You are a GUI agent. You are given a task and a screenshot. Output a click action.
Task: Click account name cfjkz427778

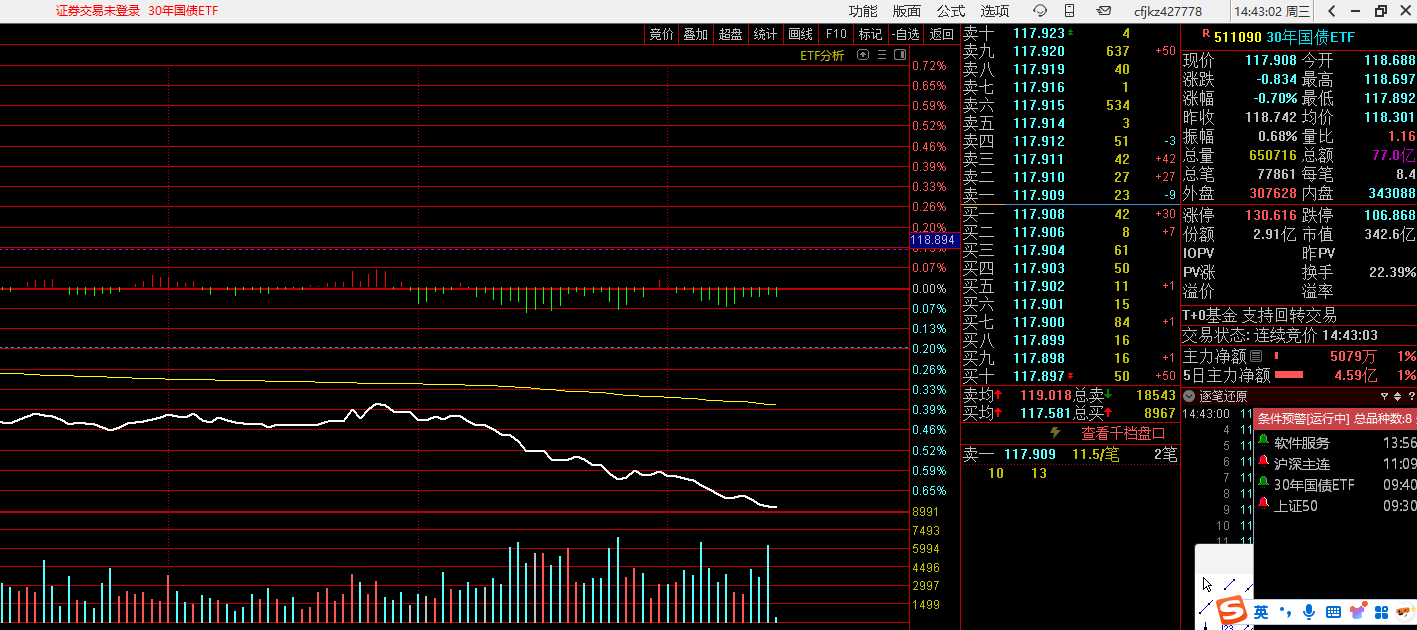[1168, 11]
